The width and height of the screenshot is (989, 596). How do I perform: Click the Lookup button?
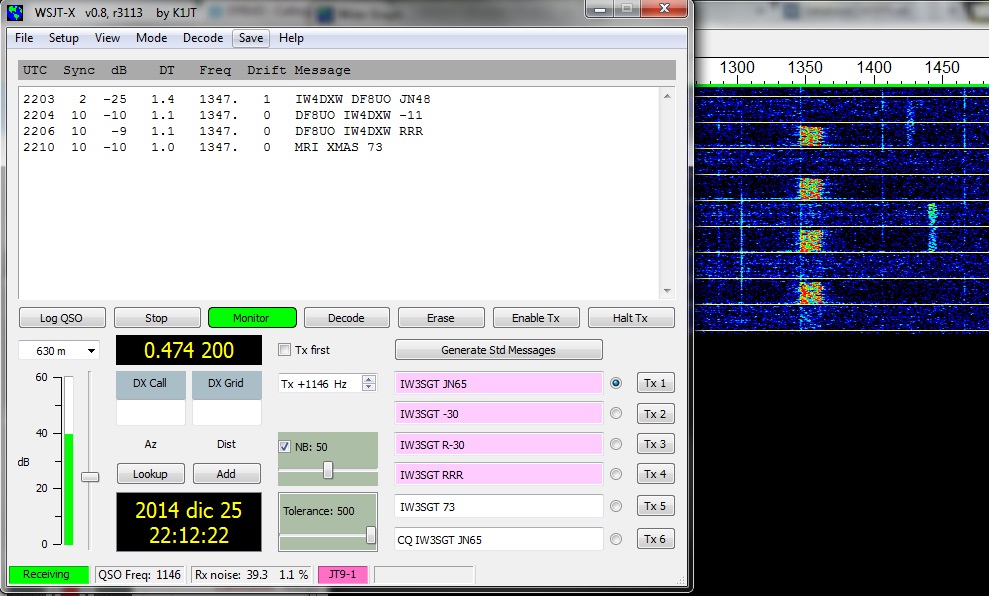[x=151, y=474]
